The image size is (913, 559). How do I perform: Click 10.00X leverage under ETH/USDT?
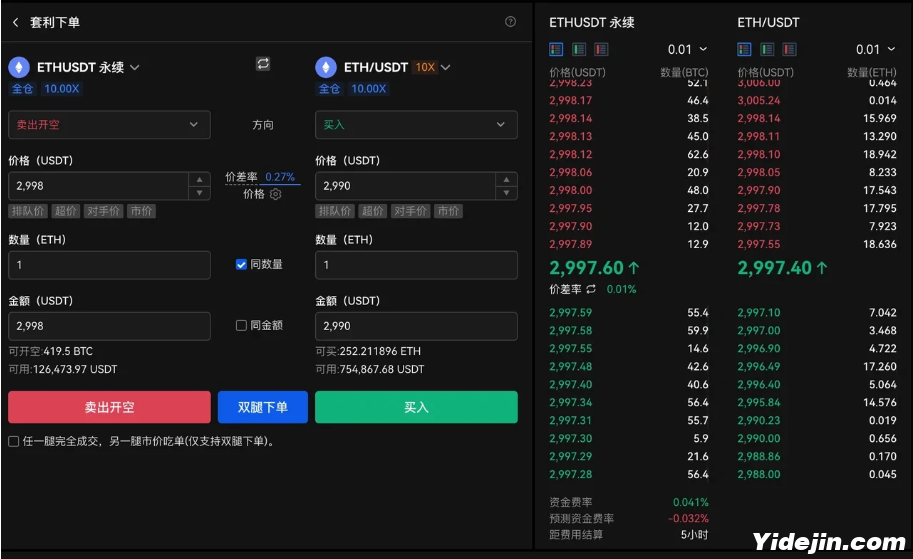[x=369, y=89]
